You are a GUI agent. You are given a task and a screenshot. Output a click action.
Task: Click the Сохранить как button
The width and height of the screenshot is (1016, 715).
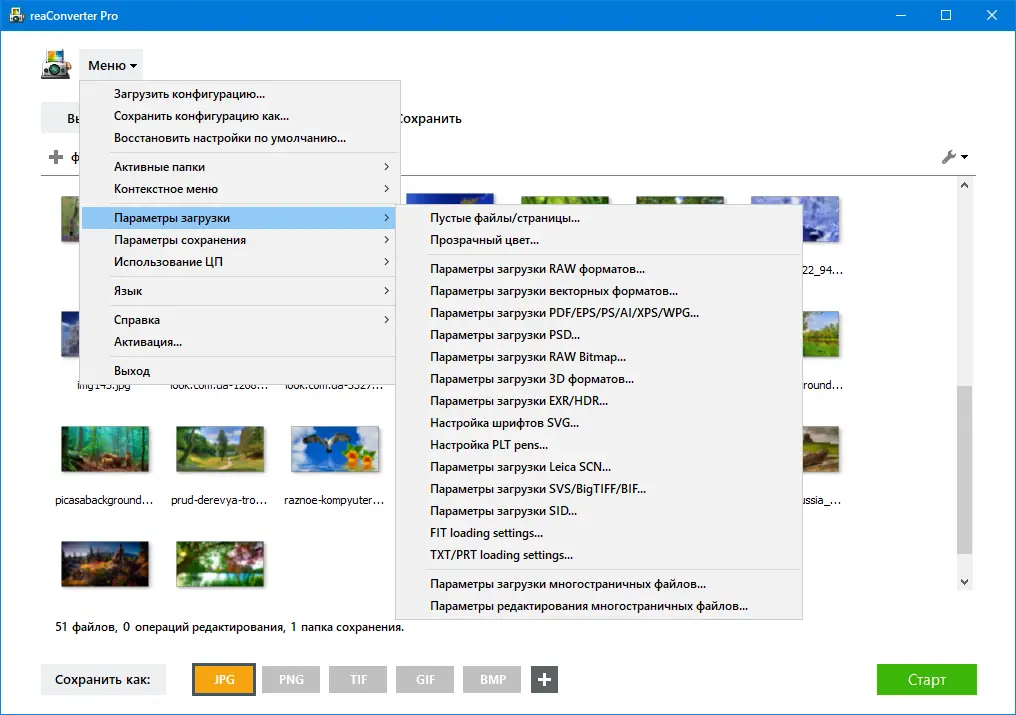tap(103, 679)
